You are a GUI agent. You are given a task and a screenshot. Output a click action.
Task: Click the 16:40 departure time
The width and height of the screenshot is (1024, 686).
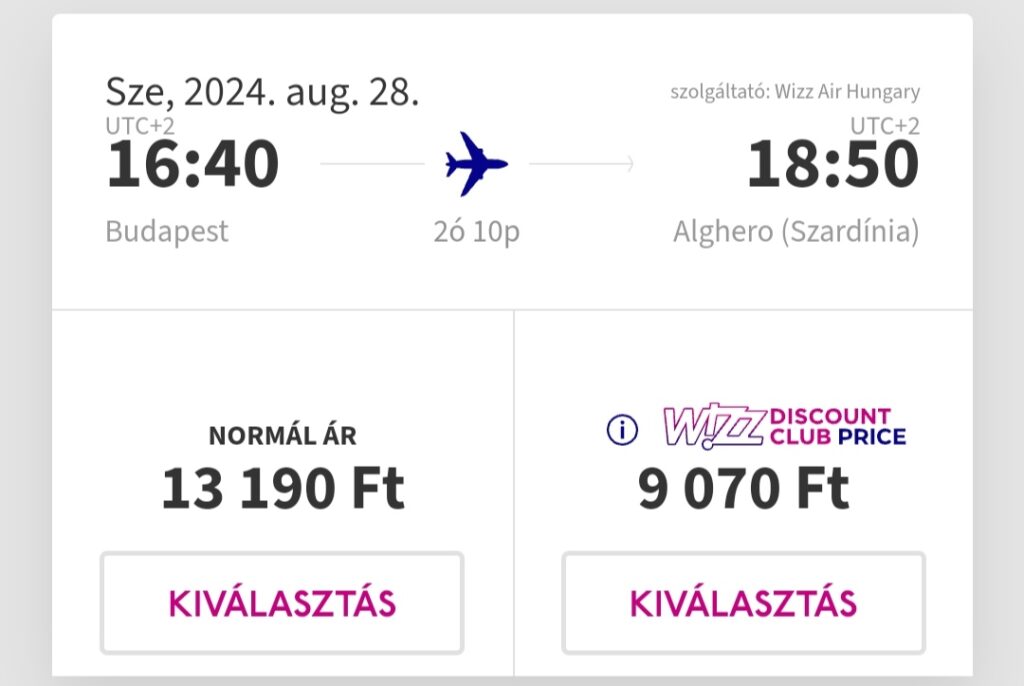(x=193, y=164)
